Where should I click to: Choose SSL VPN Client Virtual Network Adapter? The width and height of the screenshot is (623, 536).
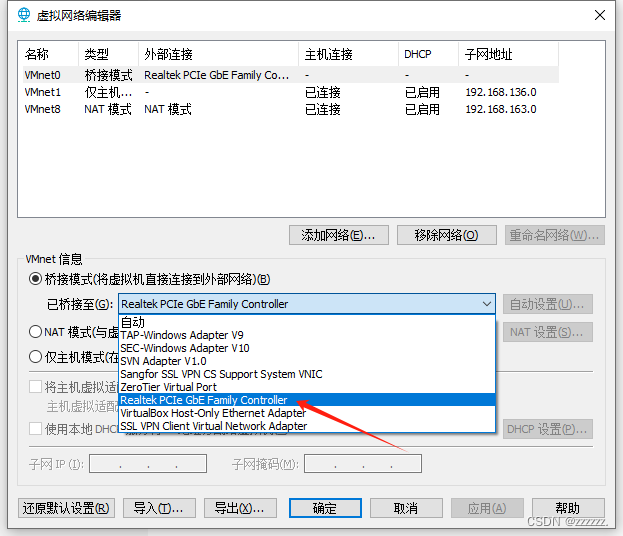tap(307, 426)
